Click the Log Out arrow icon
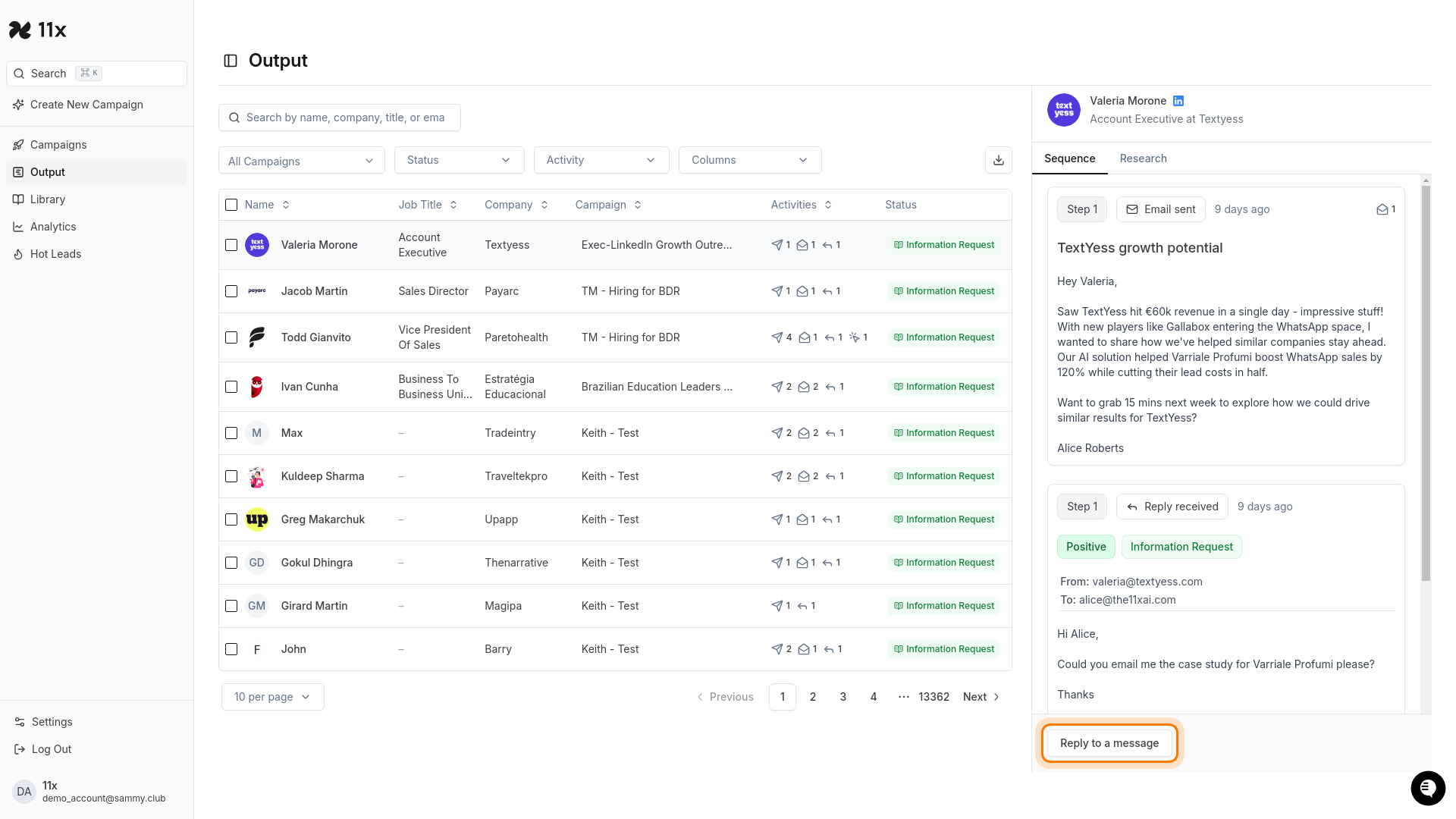The image size is (1456, 819). point(20,749)
